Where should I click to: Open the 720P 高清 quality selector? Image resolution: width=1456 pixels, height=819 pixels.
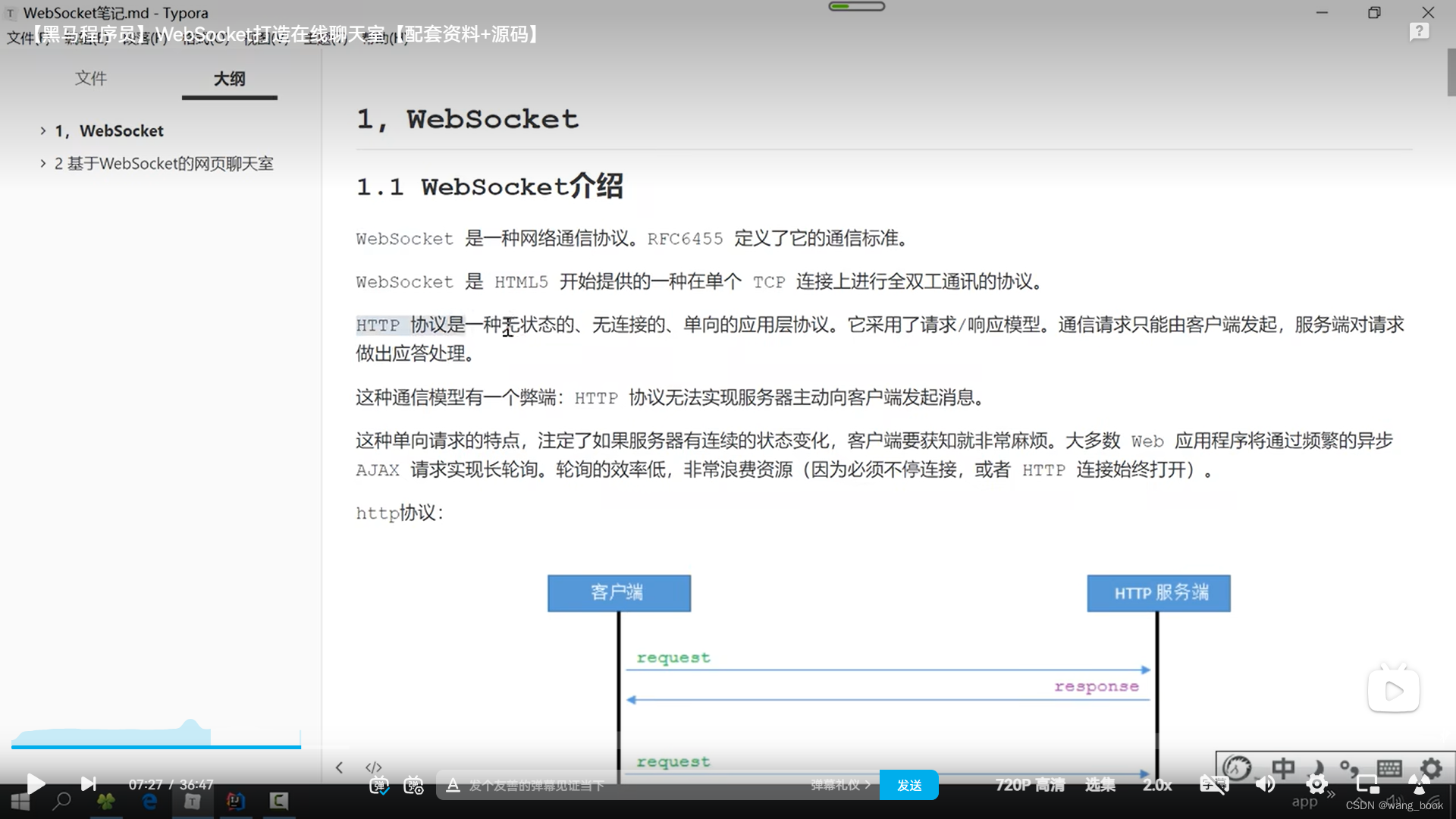1030,785
